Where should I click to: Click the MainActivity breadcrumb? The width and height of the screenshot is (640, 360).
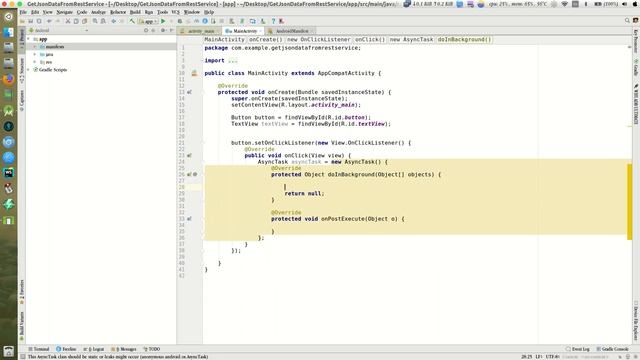pyautogui.click(x=224, y=40)
